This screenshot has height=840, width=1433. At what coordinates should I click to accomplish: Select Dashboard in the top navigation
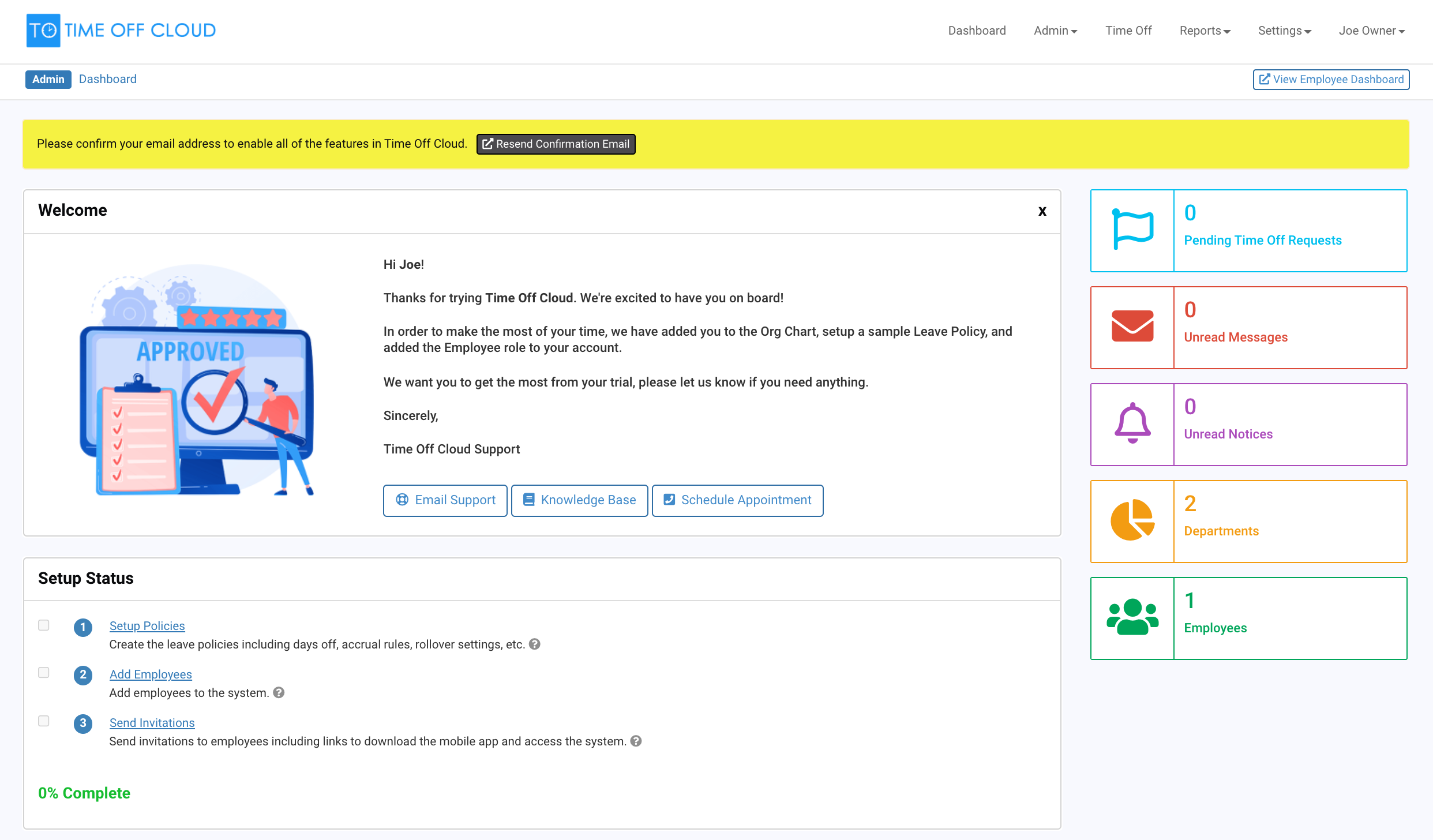(x=977, y=31)
